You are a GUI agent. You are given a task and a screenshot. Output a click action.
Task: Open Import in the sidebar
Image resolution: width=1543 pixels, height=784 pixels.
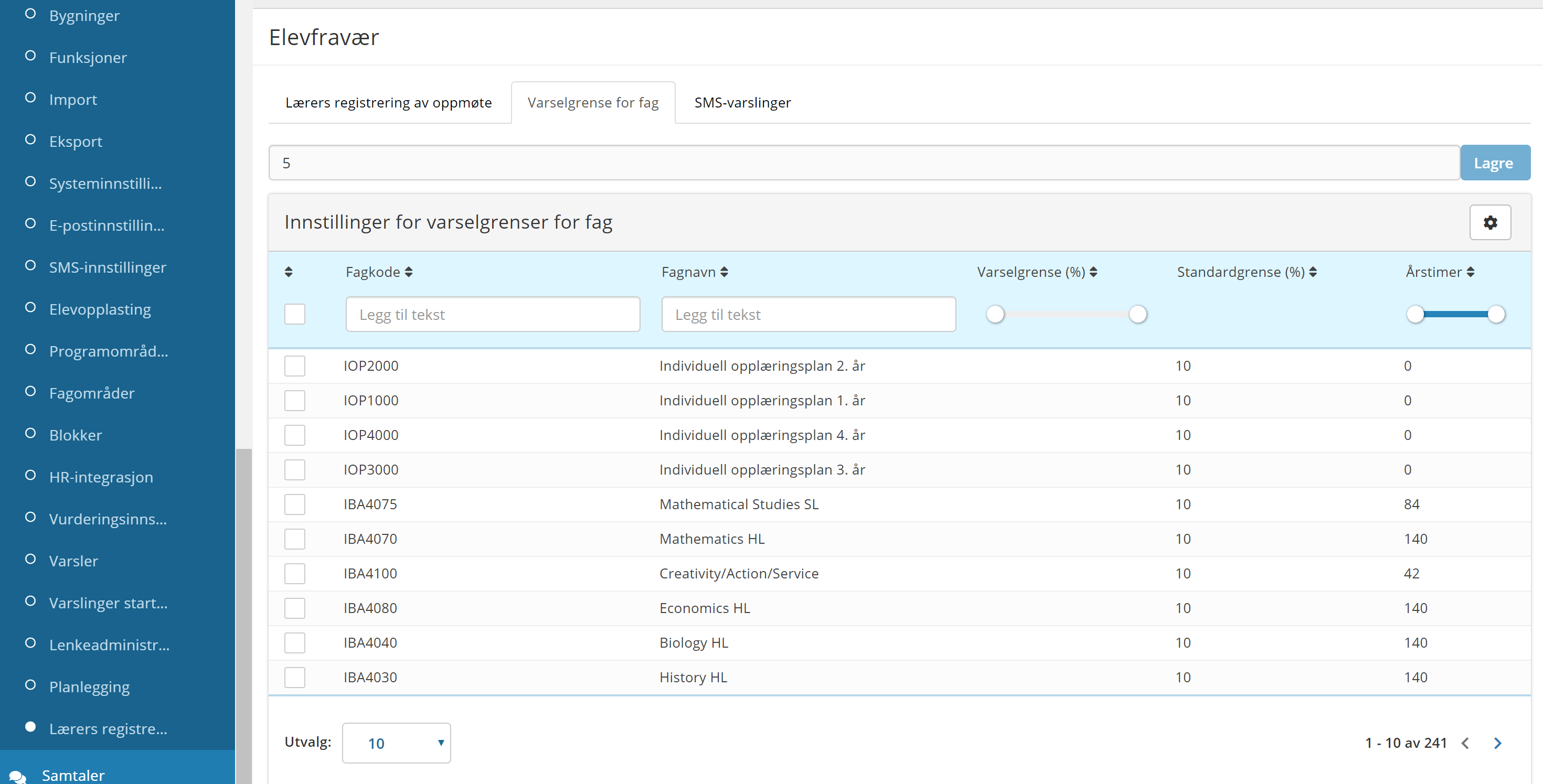tap(73, 100)
